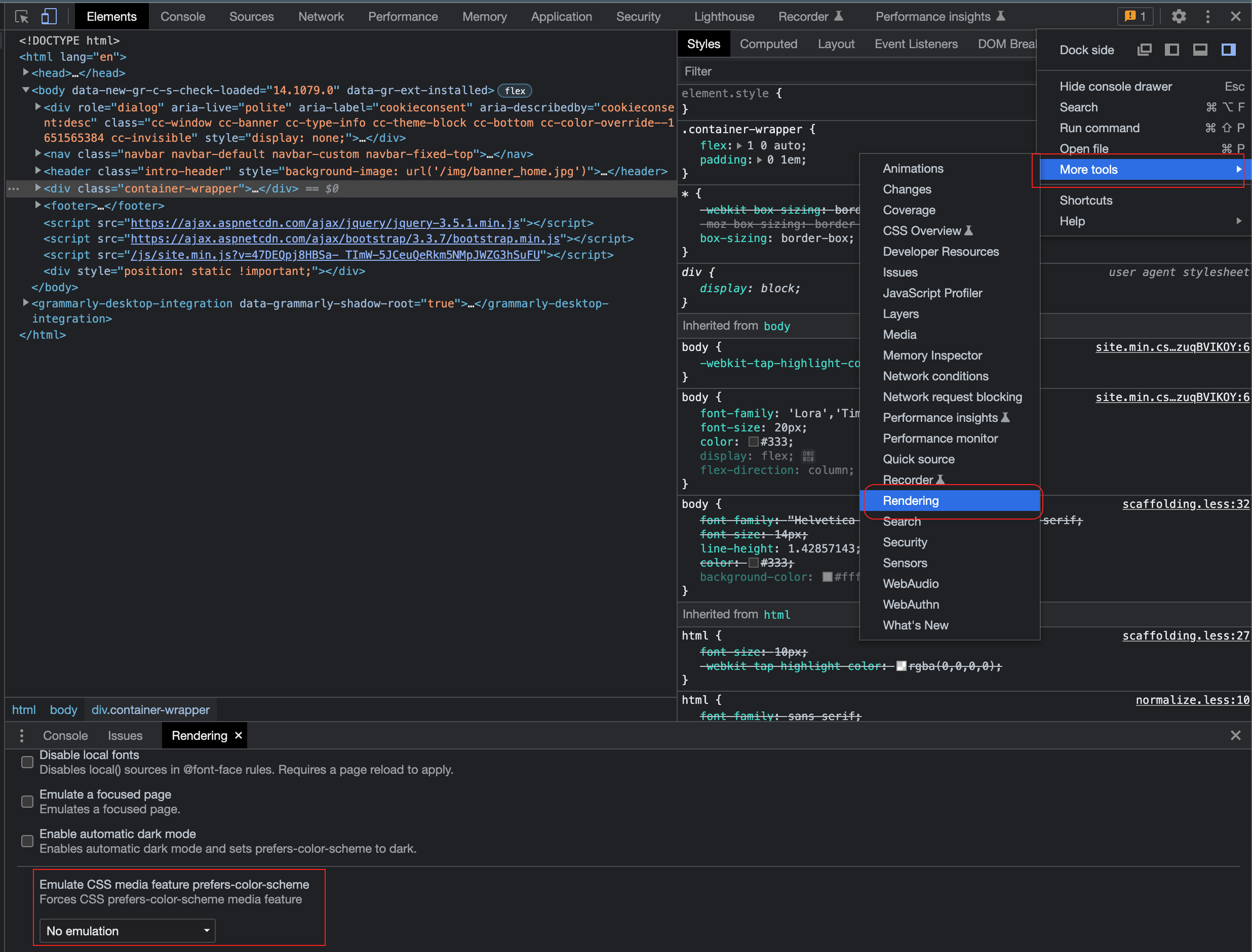The width and height of the screenshot is (1252, 952).
Task: Open the customize DevTools three-dot menu
Action: pyautogui.click(x=1208, y=16)
